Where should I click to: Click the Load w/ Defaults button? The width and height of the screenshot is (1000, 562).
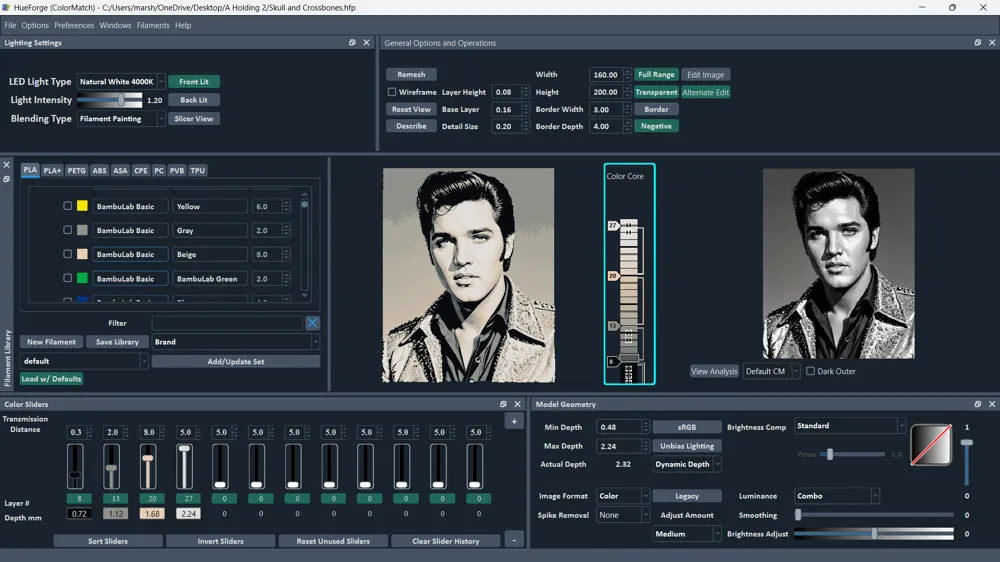(52, 379)
